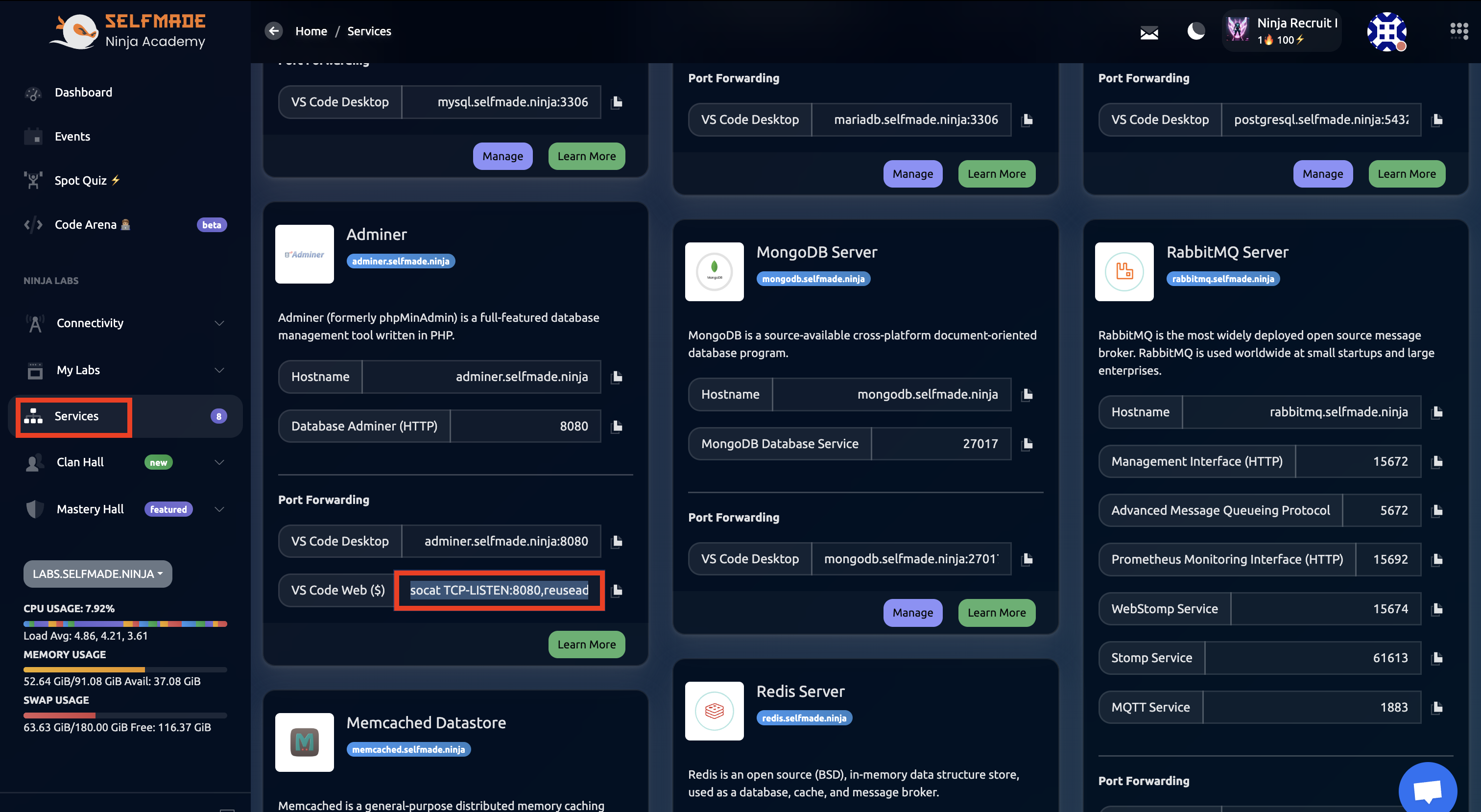
Task: Expand the Clan Hall menu
Action: [124, 462]
